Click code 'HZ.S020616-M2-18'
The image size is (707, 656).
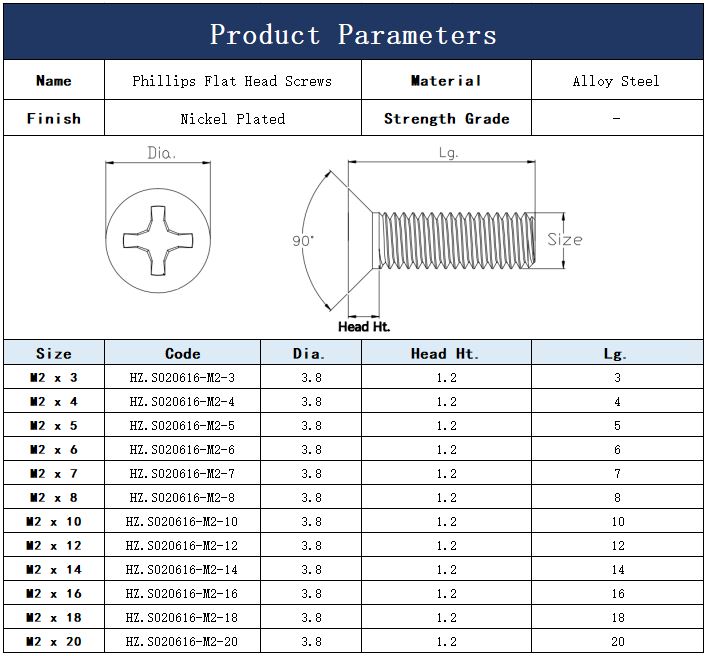pyautogui.click(x=182, y=617)
